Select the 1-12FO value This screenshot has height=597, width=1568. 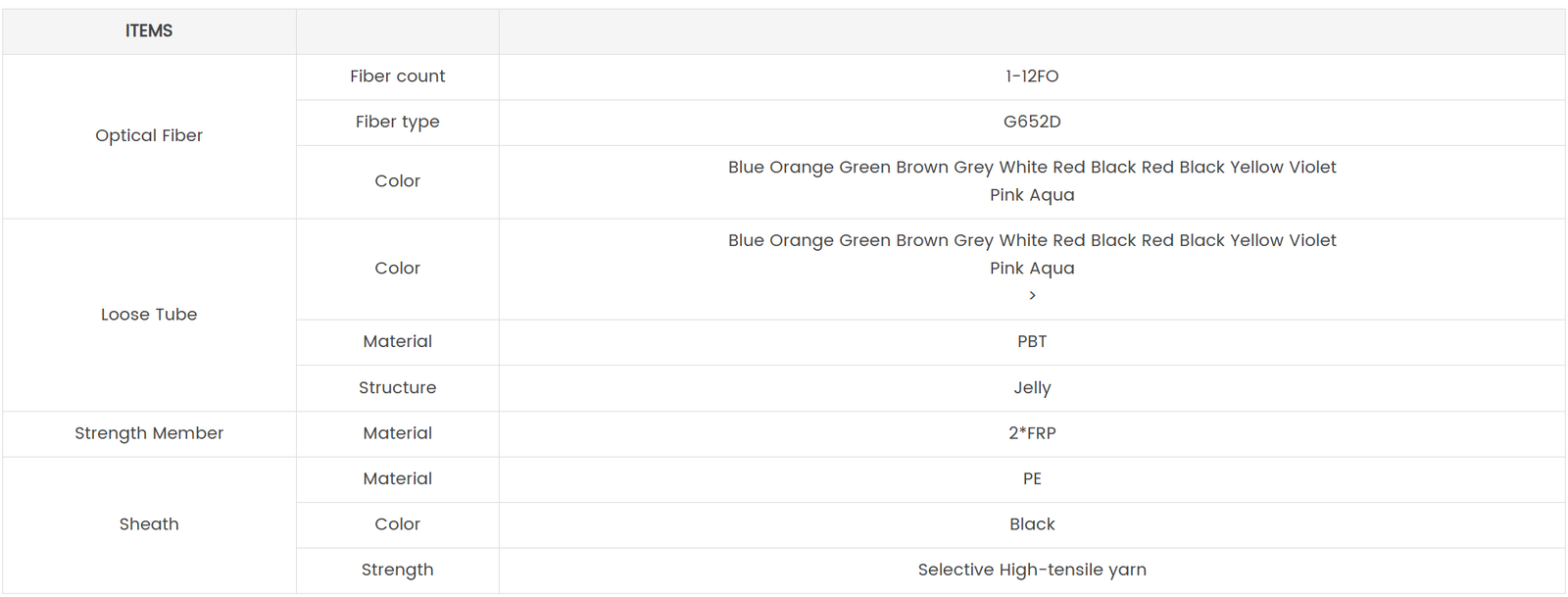click(x=1032, y=76)
